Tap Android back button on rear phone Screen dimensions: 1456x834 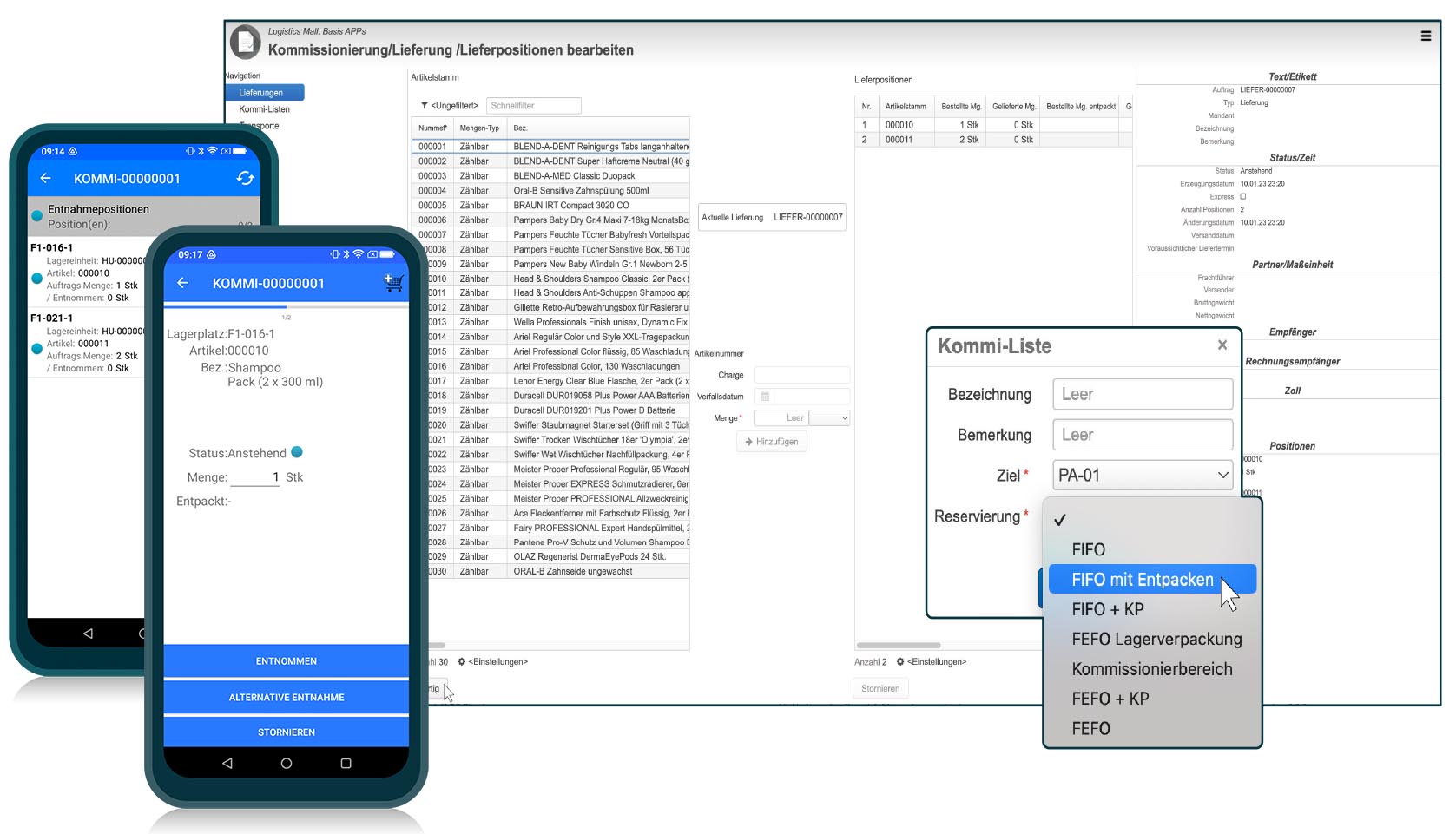(x=88, y=634)
